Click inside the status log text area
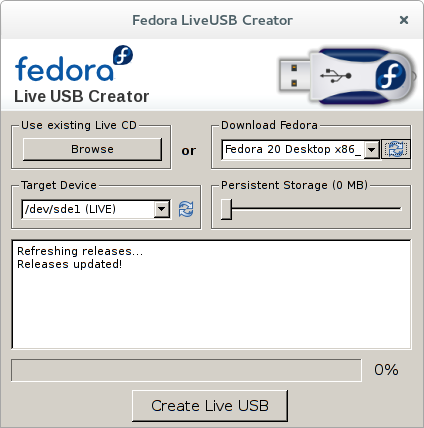The height and width of the screenshot is (428, 424). pyautogui.click(x=211, y=294)
